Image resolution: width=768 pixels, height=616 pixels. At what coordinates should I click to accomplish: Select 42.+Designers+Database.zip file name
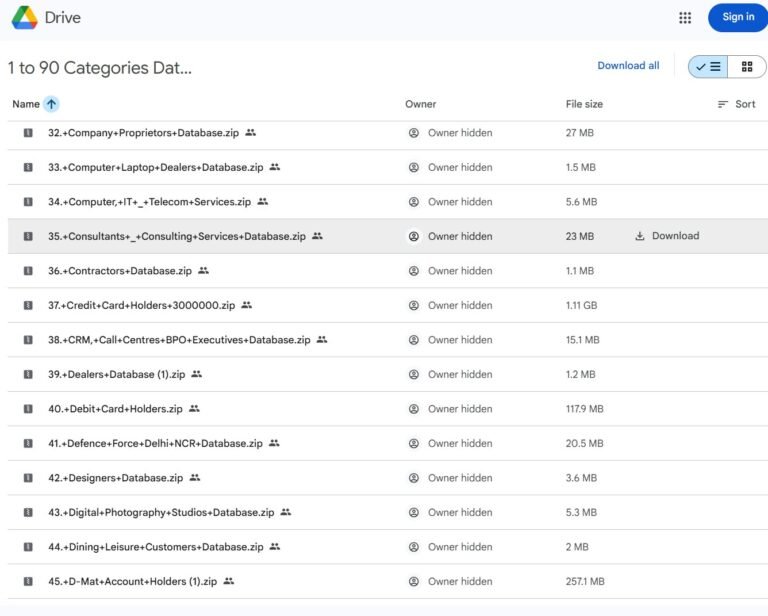[116, 478]
